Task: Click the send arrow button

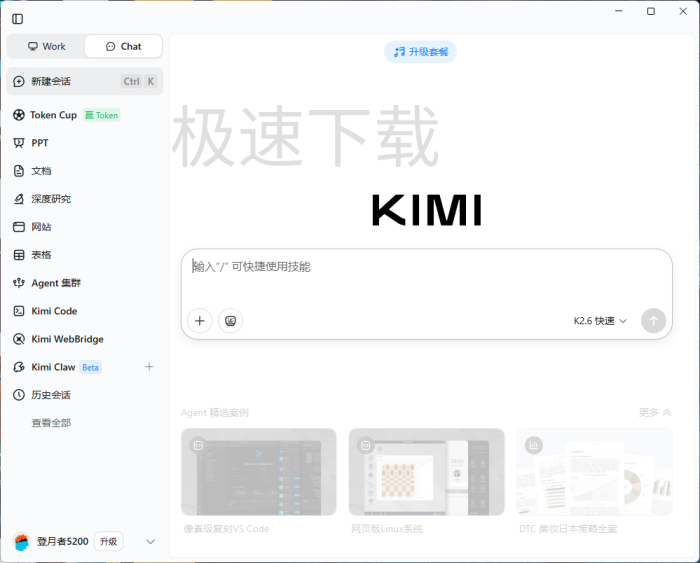Action: 653,321
